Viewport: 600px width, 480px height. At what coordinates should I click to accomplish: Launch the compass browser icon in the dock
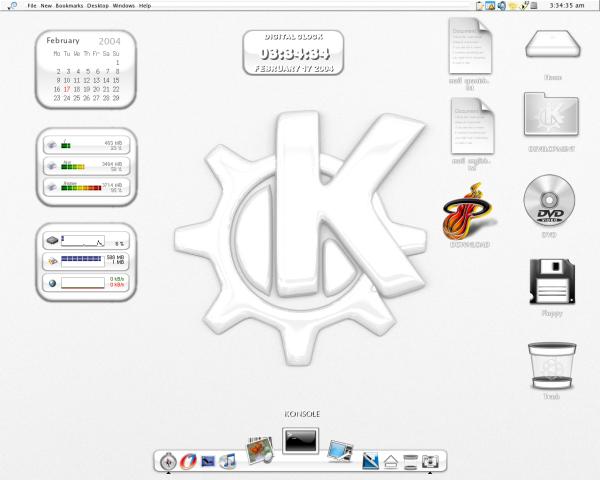tap(168, 461)
